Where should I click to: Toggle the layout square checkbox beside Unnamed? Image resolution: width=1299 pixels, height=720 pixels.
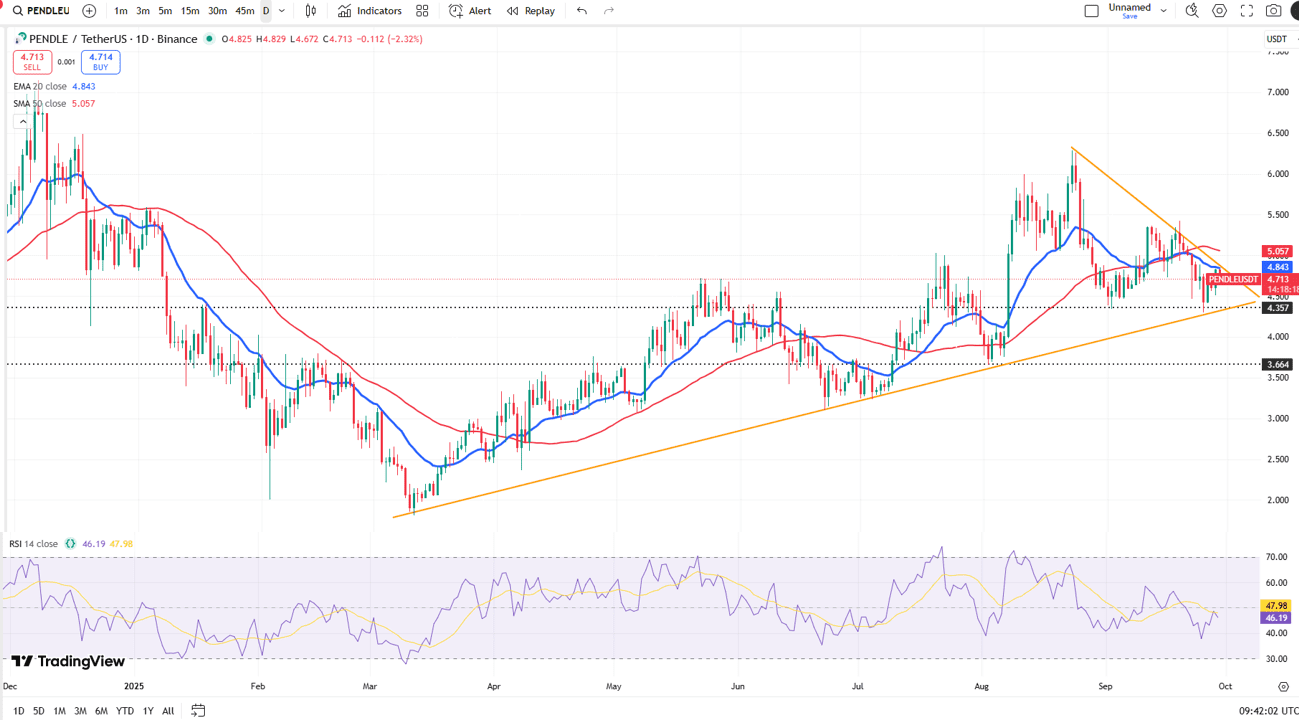pos(1092,11)
